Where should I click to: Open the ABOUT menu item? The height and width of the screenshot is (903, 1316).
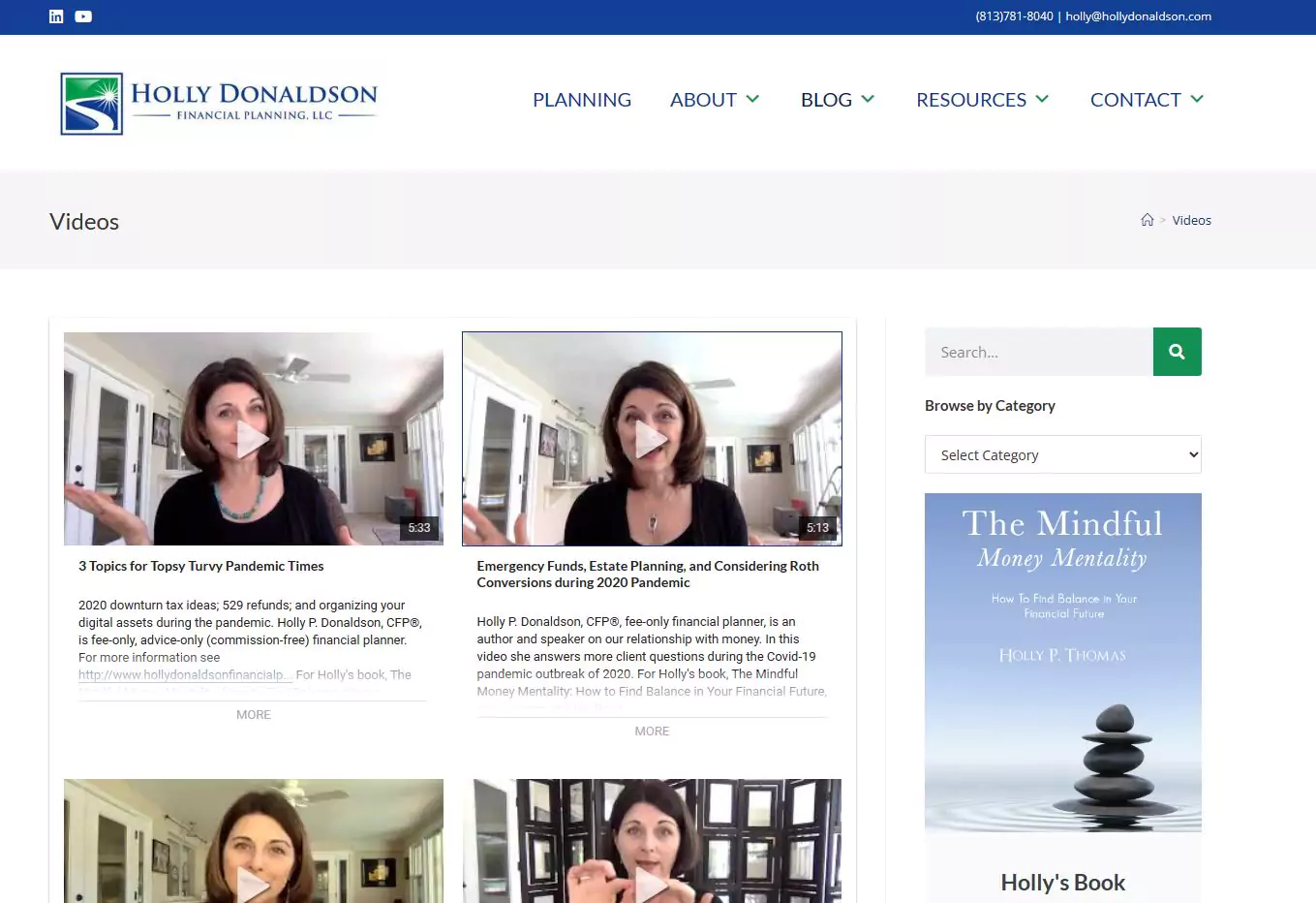click(703, 100)
